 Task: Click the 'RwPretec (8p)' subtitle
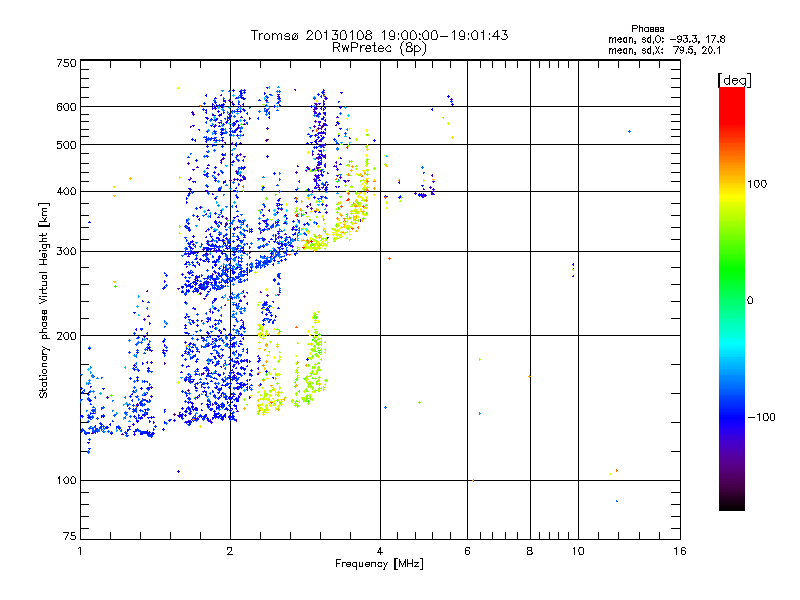click(379, 48)
